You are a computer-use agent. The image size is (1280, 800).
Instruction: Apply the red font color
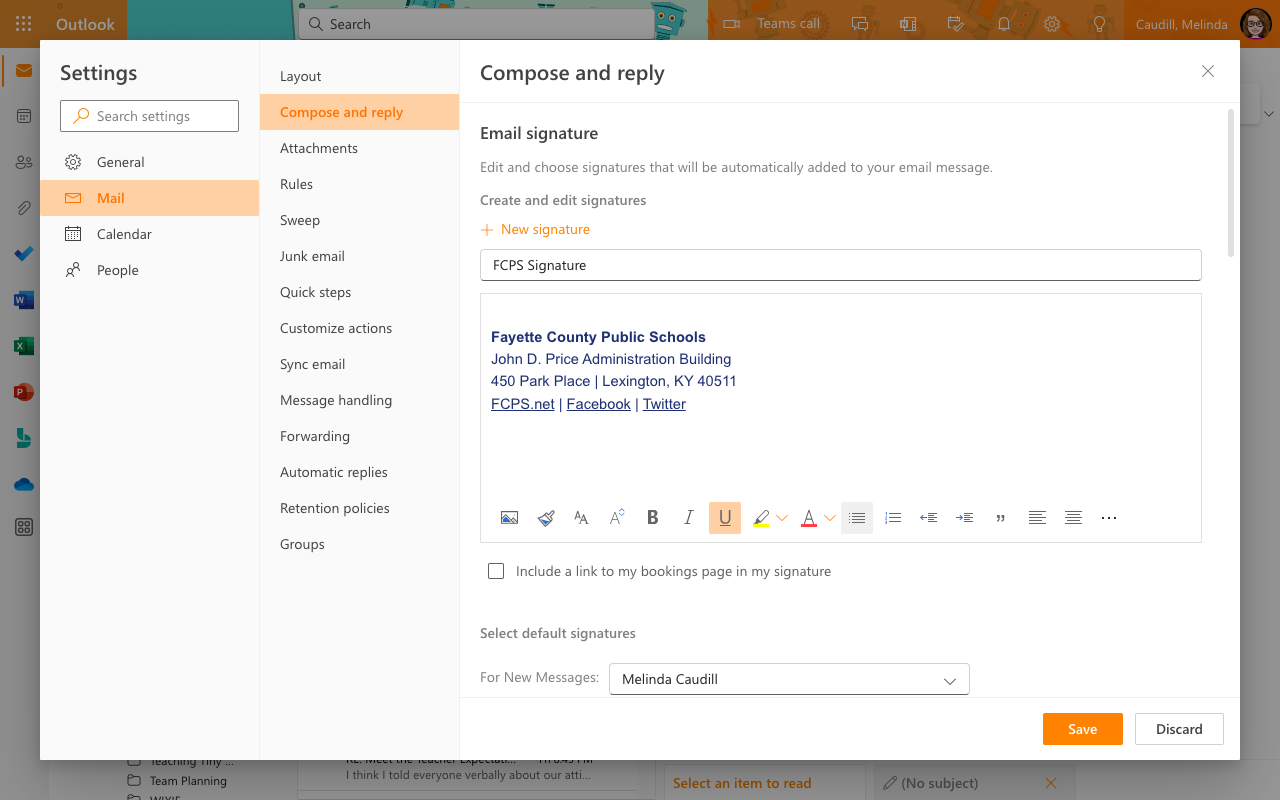click(809, 518)
